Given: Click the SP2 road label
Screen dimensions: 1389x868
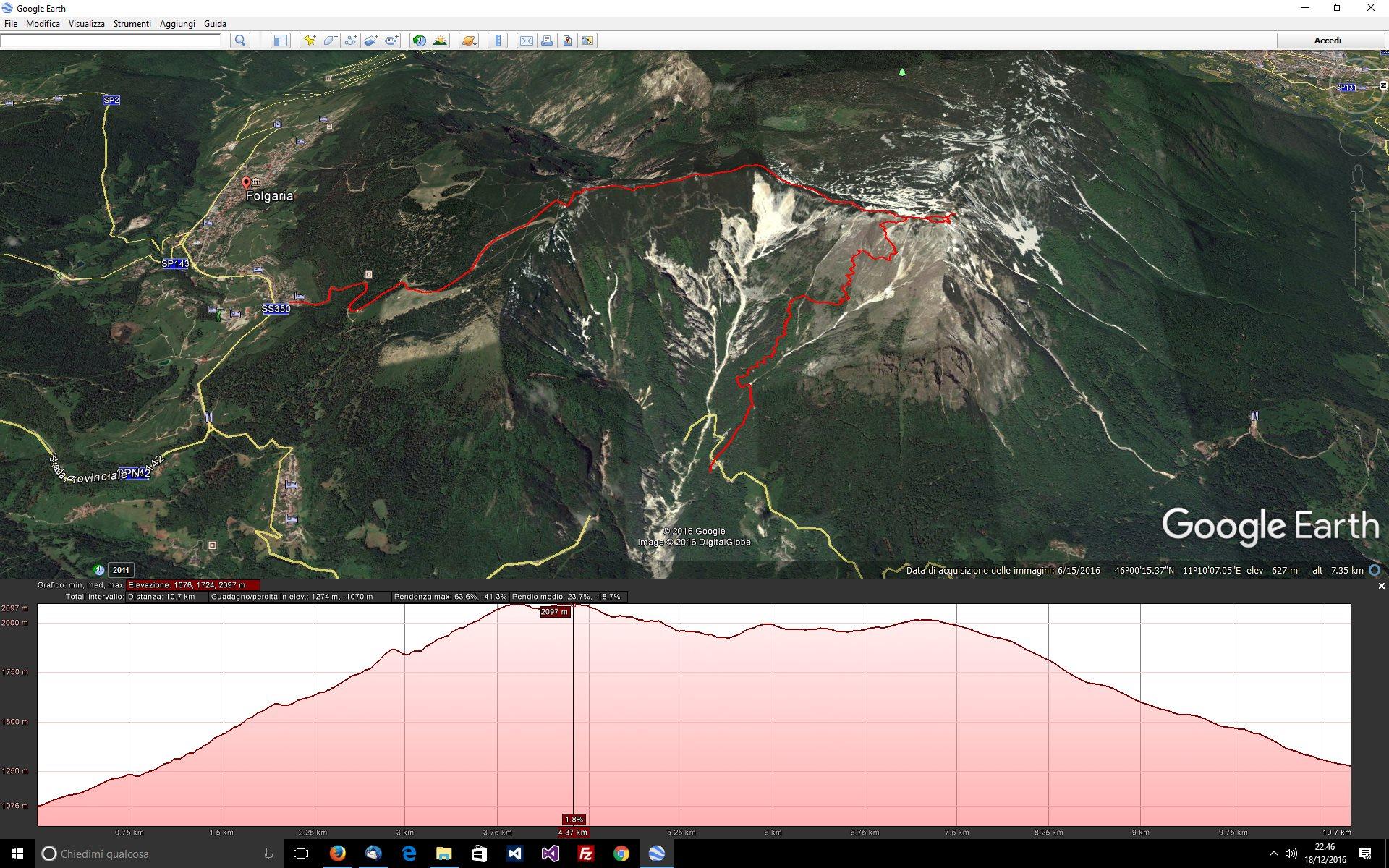Looking at the screenshot, I should (x=111, y=100).
